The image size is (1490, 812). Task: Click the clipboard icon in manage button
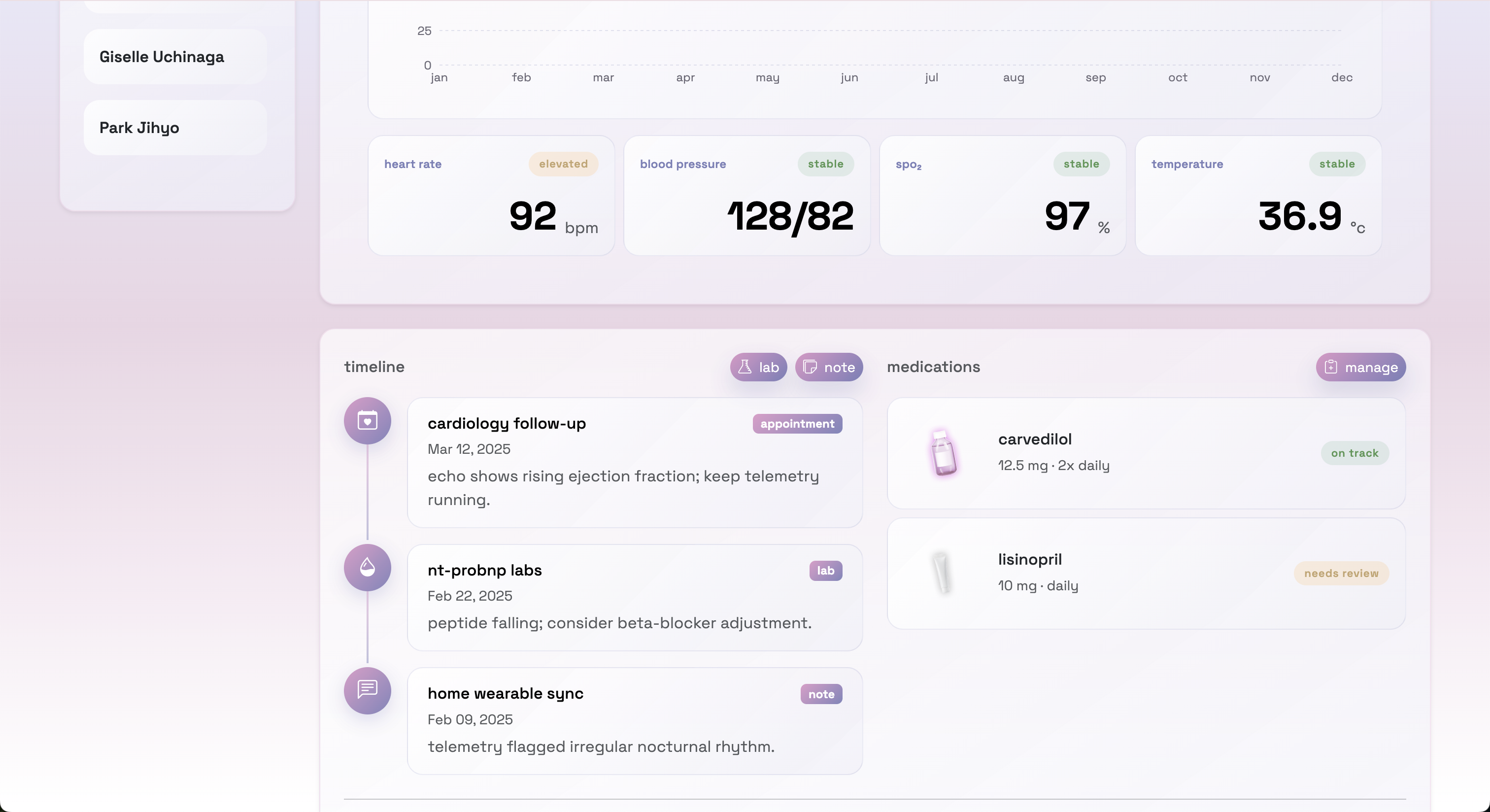[x=1330, y=367]
